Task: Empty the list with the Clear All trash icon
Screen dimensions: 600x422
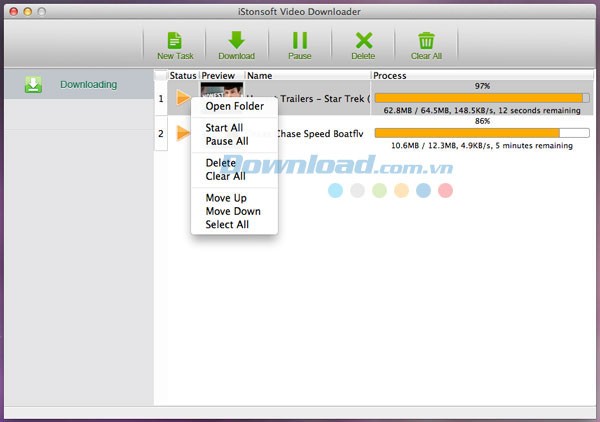Action: click(x=426, y=46)
